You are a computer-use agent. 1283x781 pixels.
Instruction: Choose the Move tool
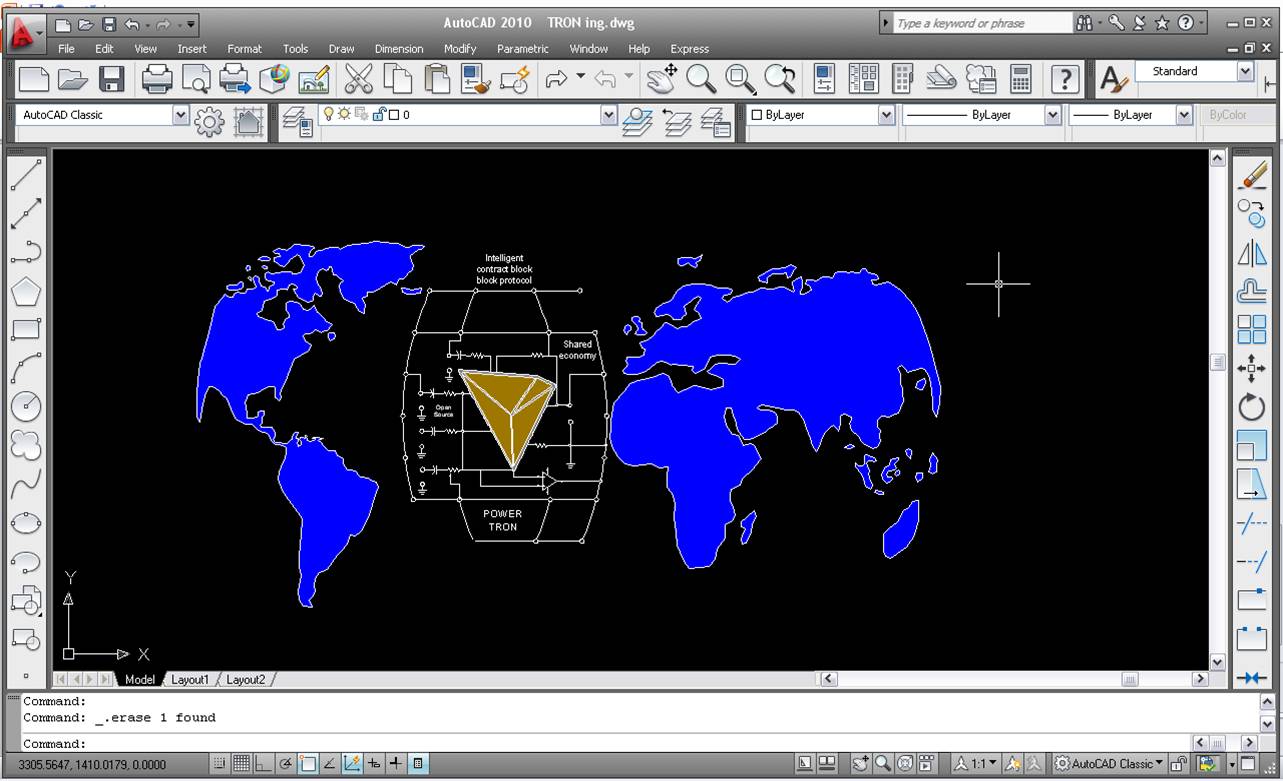1252,368
